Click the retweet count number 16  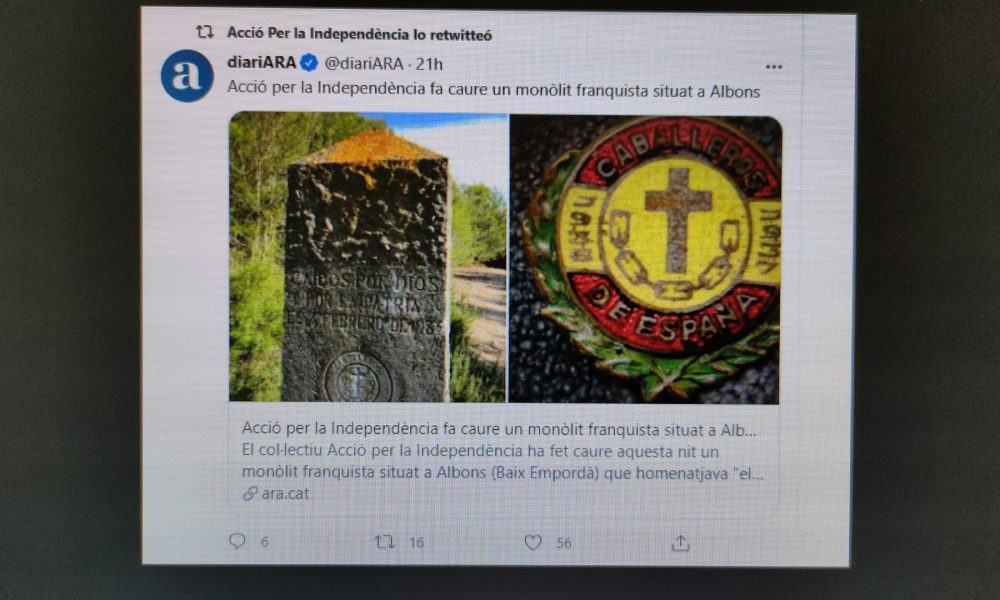pyautogui.click(x=416, y=543)
